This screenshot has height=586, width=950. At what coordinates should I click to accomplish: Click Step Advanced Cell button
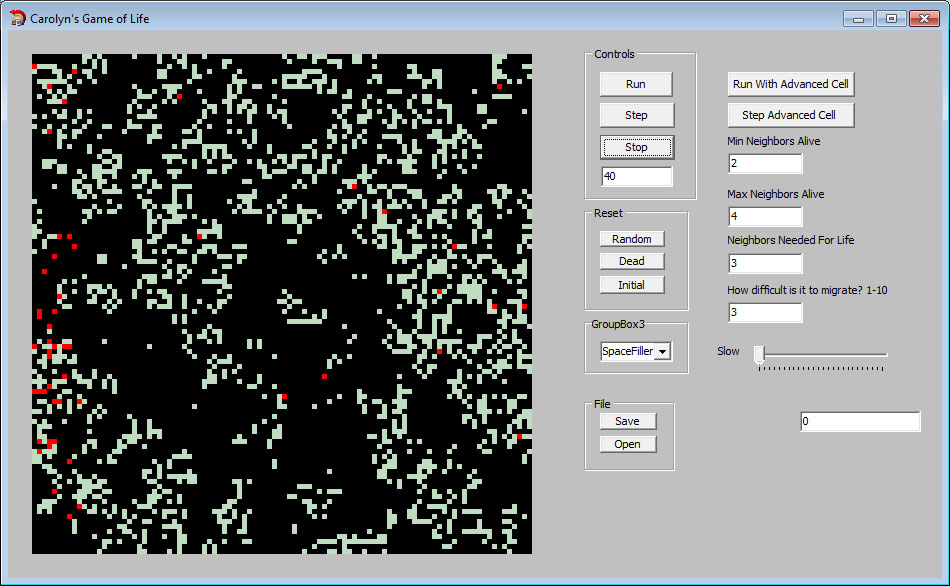791,115
